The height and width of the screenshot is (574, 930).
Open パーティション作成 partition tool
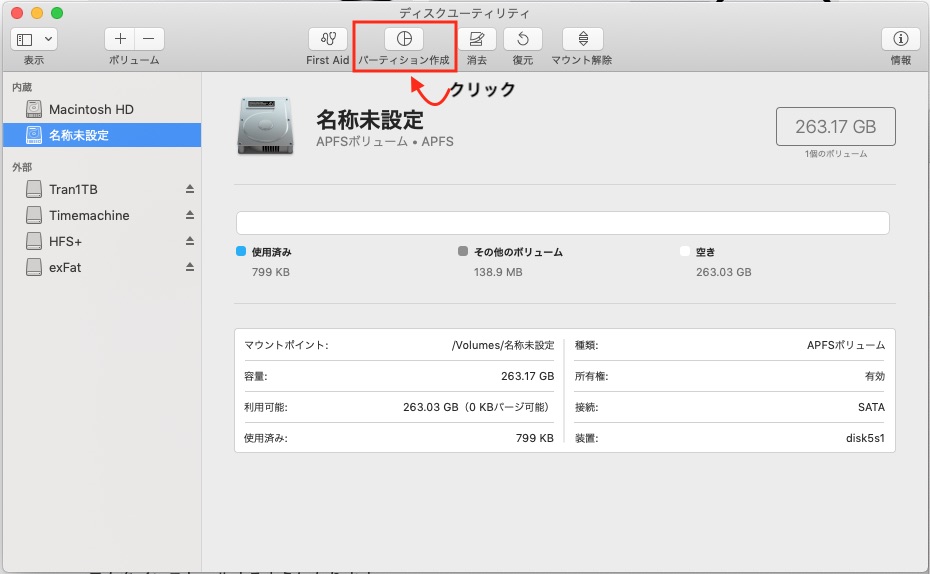tap(404, 39)
